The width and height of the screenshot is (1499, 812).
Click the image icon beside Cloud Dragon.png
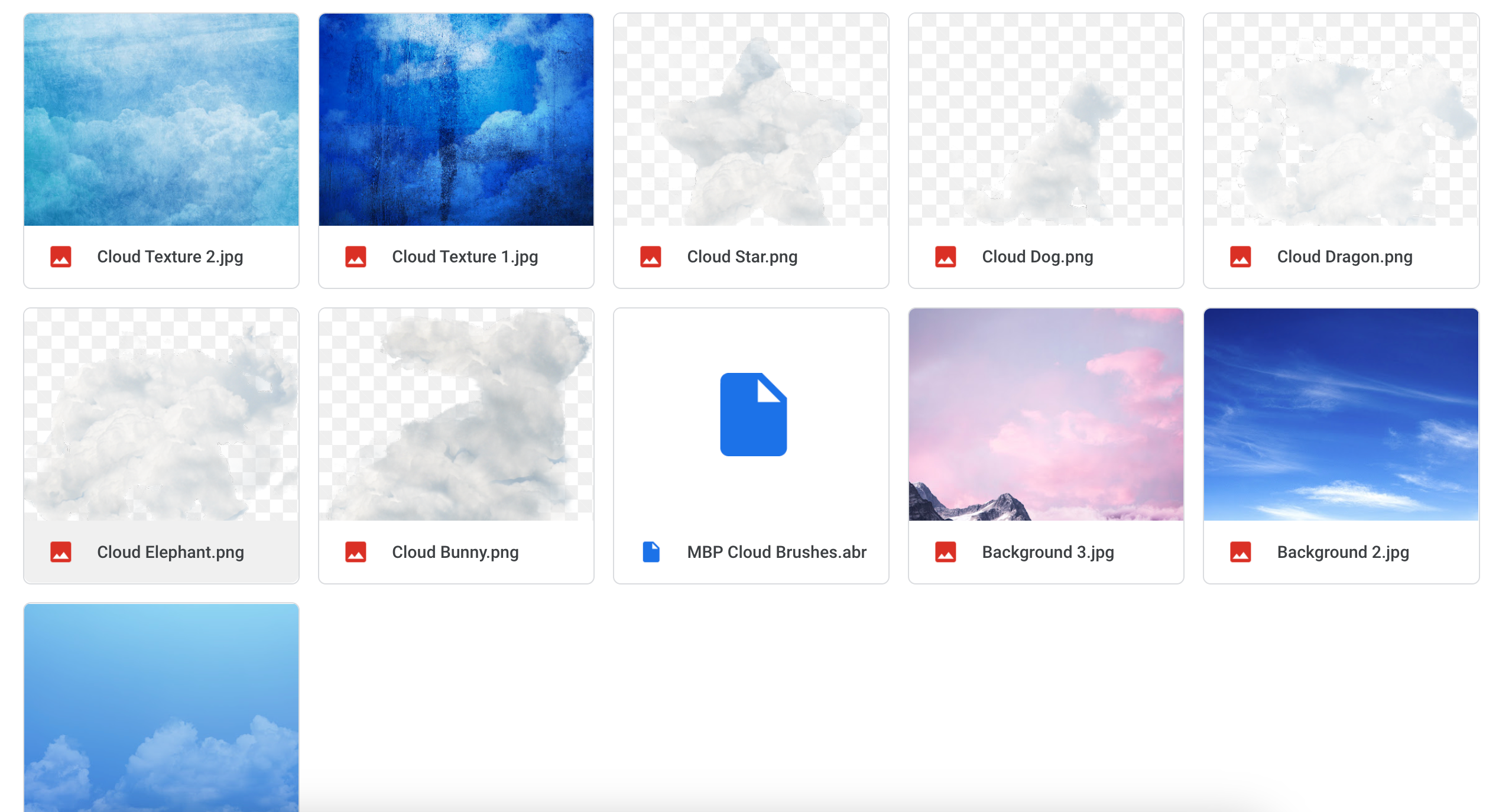pos(1241,256)
